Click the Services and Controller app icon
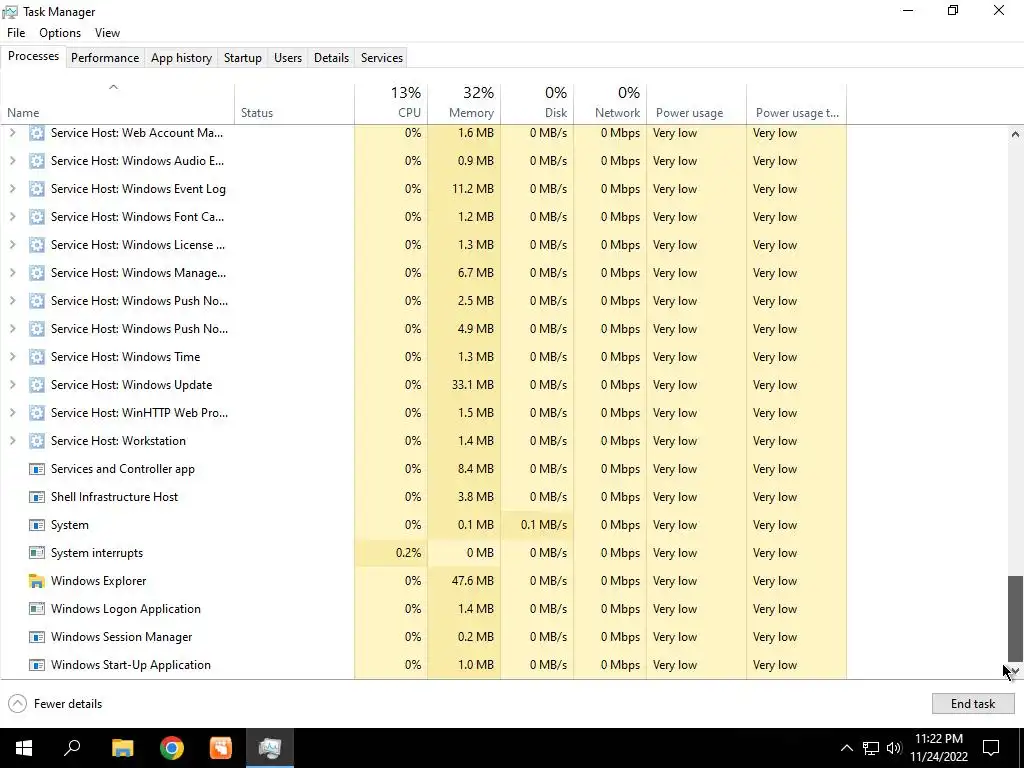Screen dimensions: 1024x768 tap(37, 469)
